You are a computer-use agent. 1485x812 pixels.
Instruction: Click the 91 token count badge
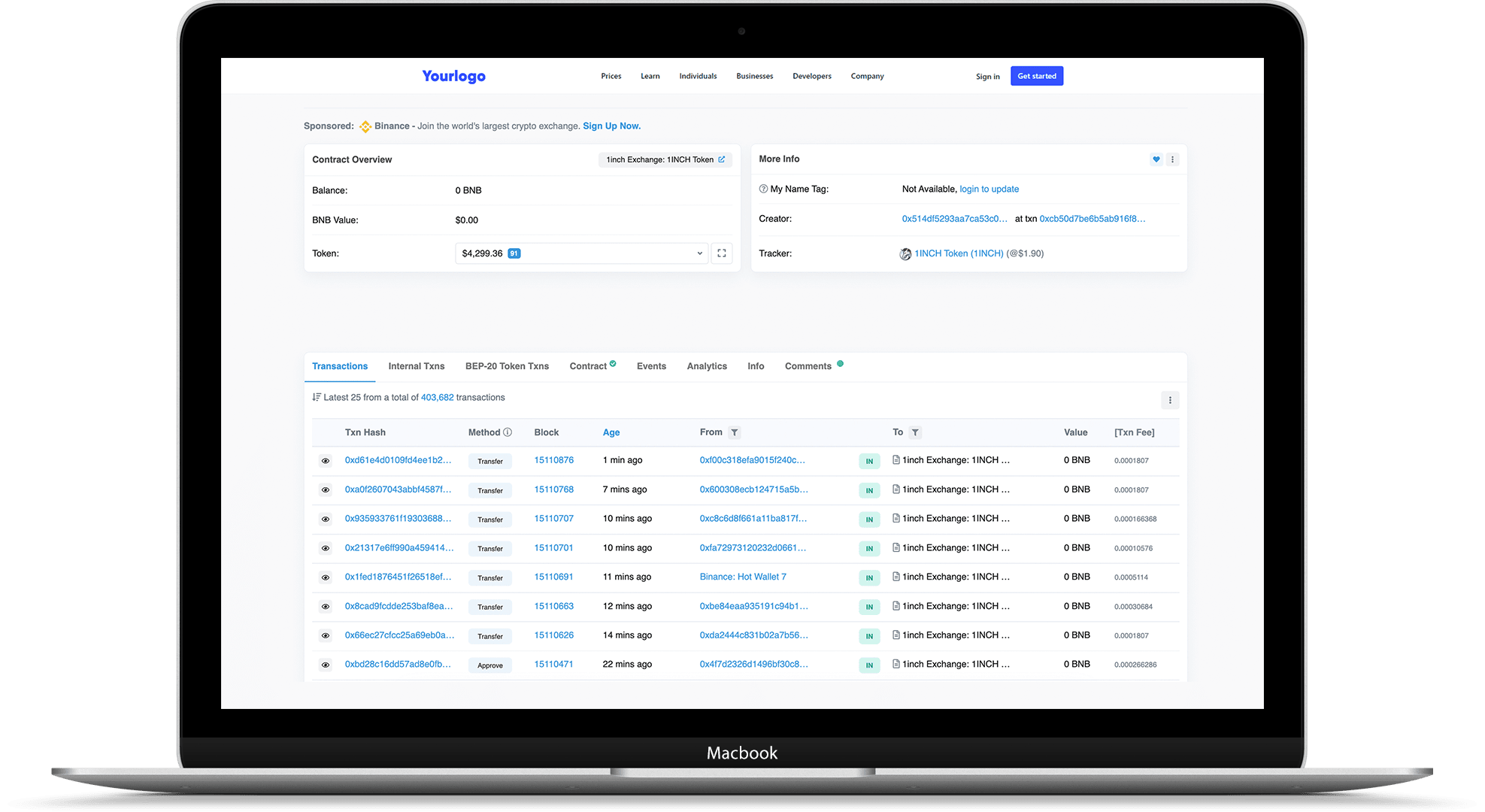pyautogui.click(x=514, y=253)
